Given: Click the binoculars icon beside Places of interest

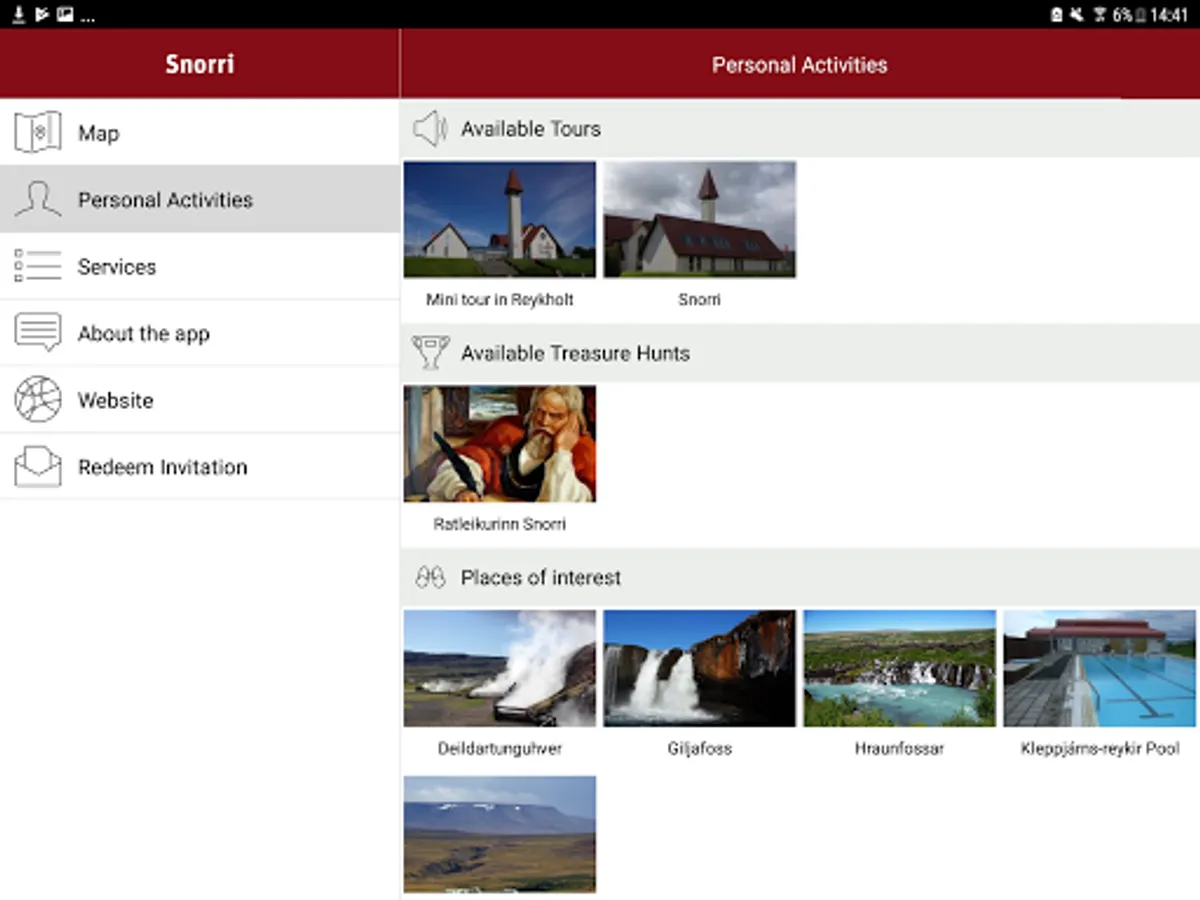Looking at the screenshot, I should coord(430,577).
